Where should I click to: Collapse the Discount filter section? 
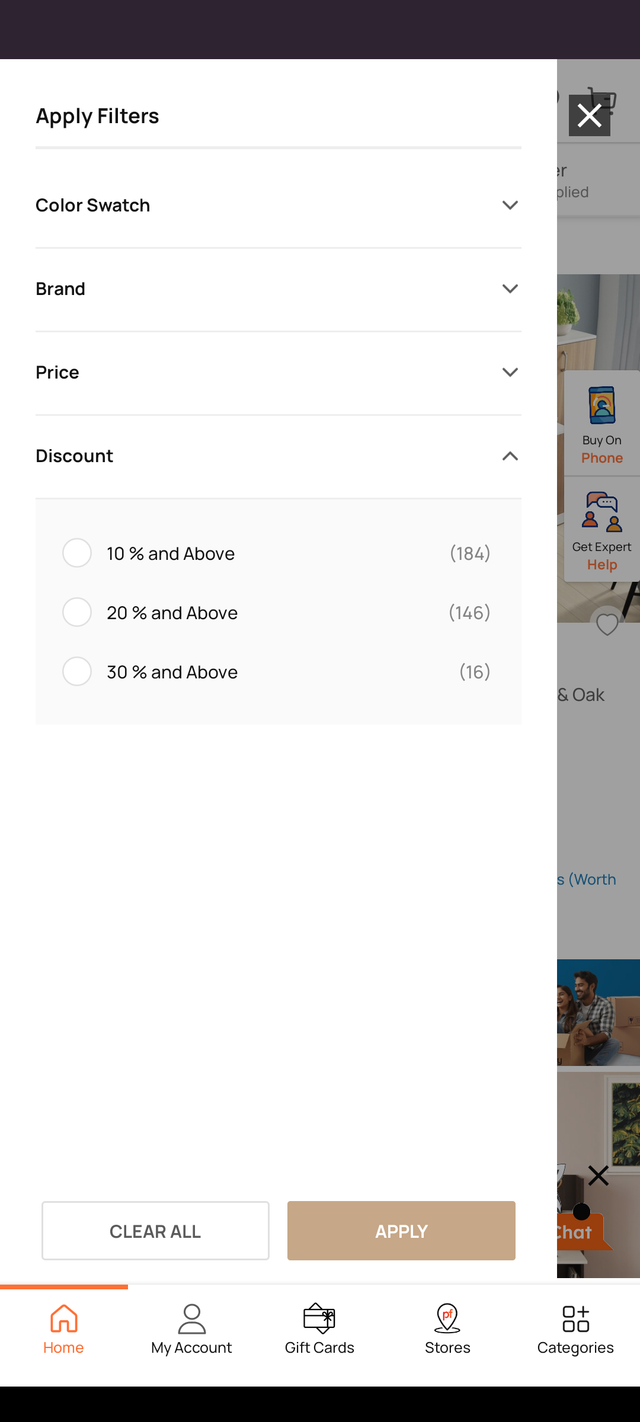click(x=510, y=456)
